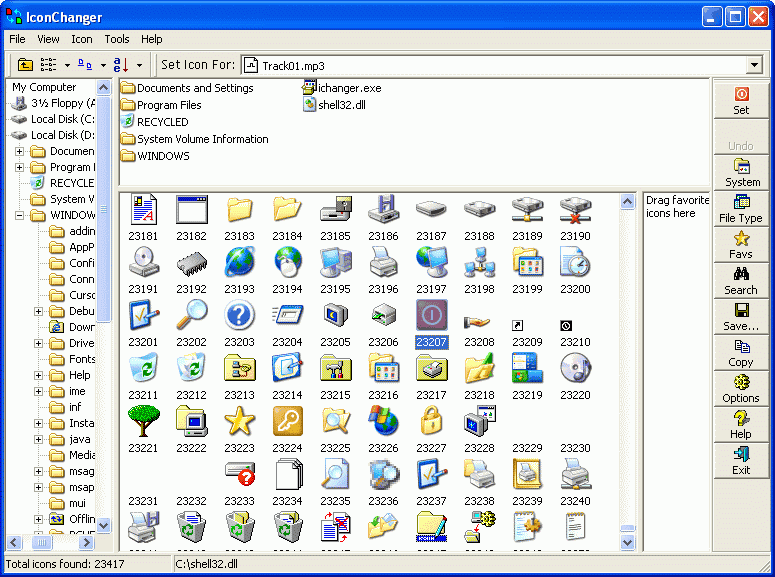Choose the disconnected network drive icon 23190
This screenshot has height=577, width=775.
point(575,209)
